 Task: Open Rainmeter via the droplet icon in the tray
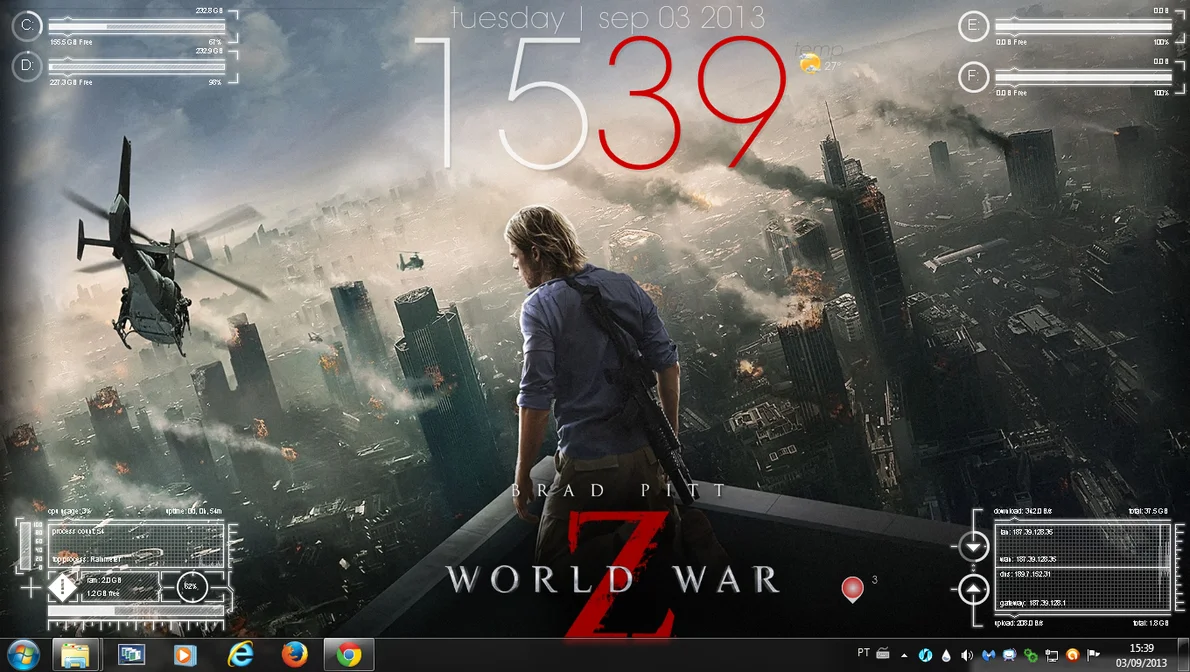[946, 655]
